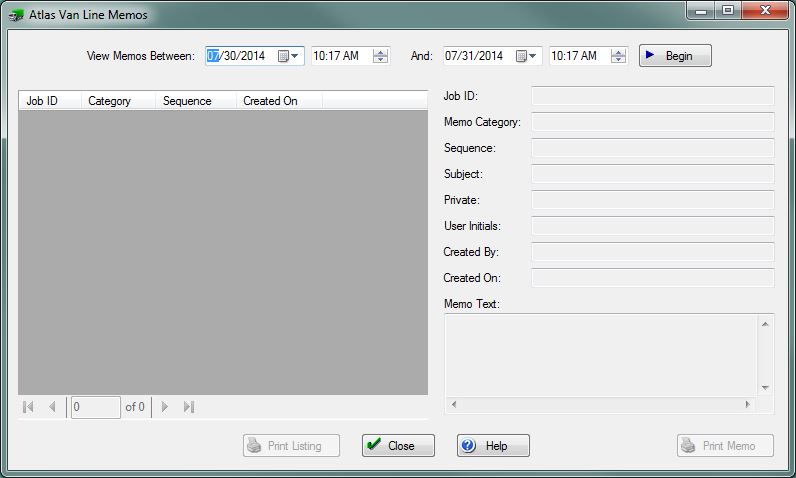Go to first record in navigator
The image size is (796, 478).
(x=28, y=407)
